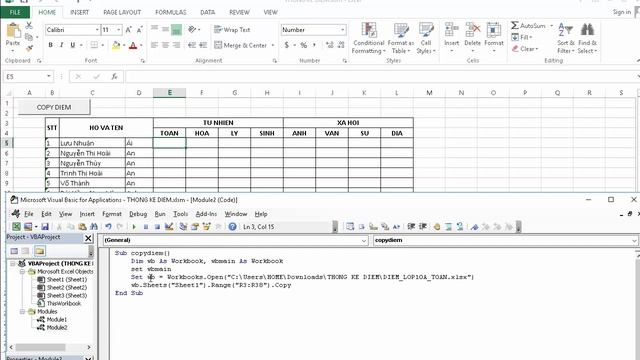Click the Excel Paste clipboard icon
640x360 pixels.
tap(13, 31)
